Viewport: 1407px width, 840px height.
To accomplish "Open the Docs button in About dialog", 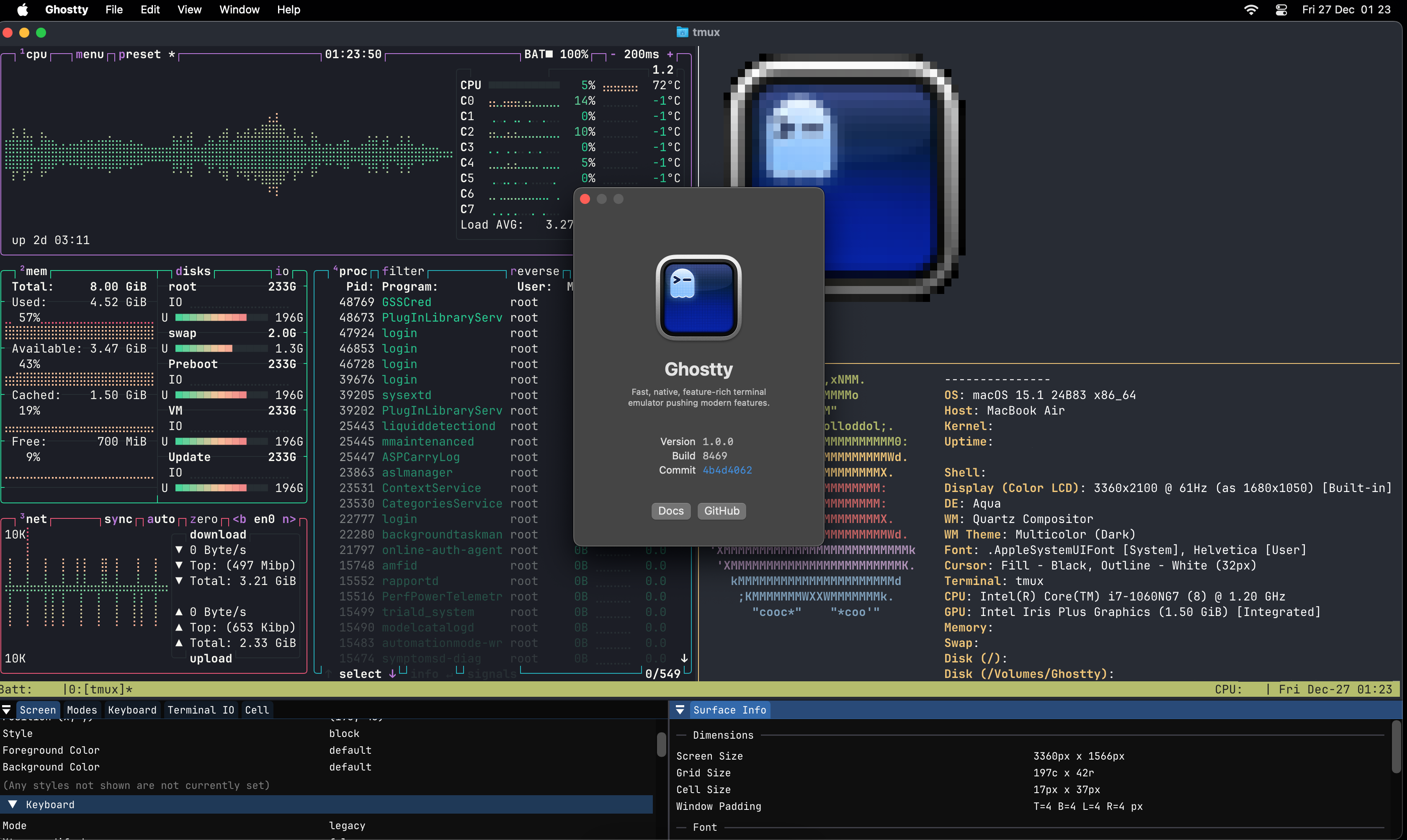I will coord(671,510).
